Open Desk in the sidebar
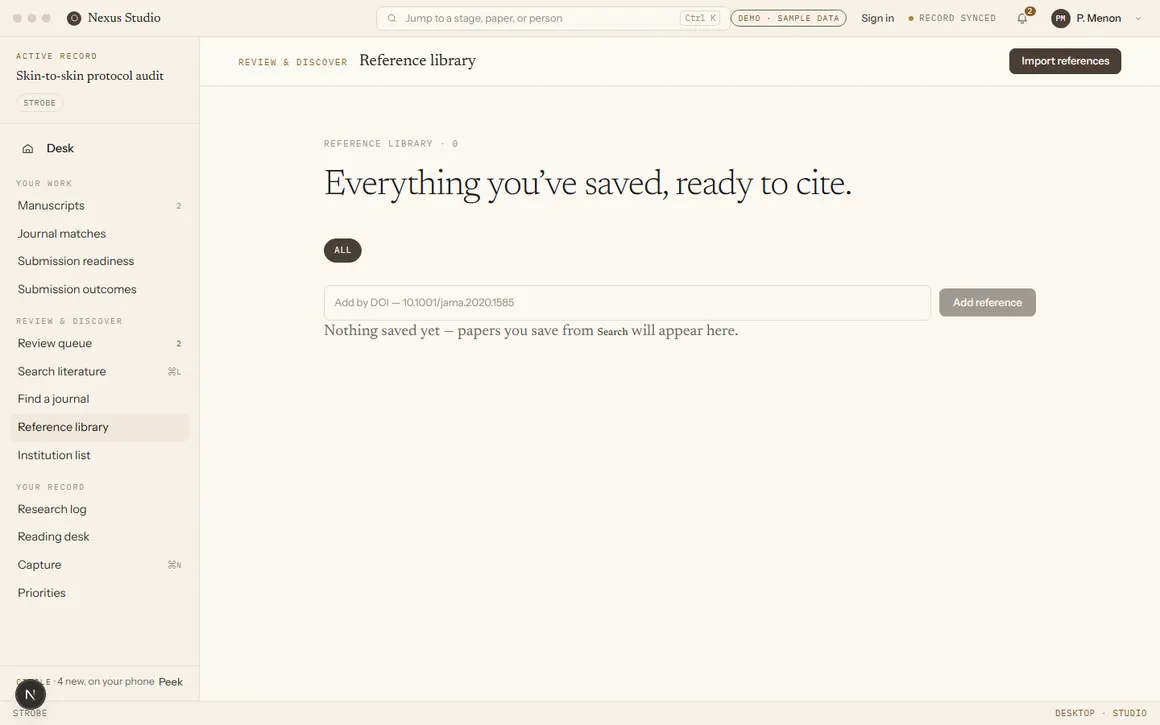 pos(100,149)
